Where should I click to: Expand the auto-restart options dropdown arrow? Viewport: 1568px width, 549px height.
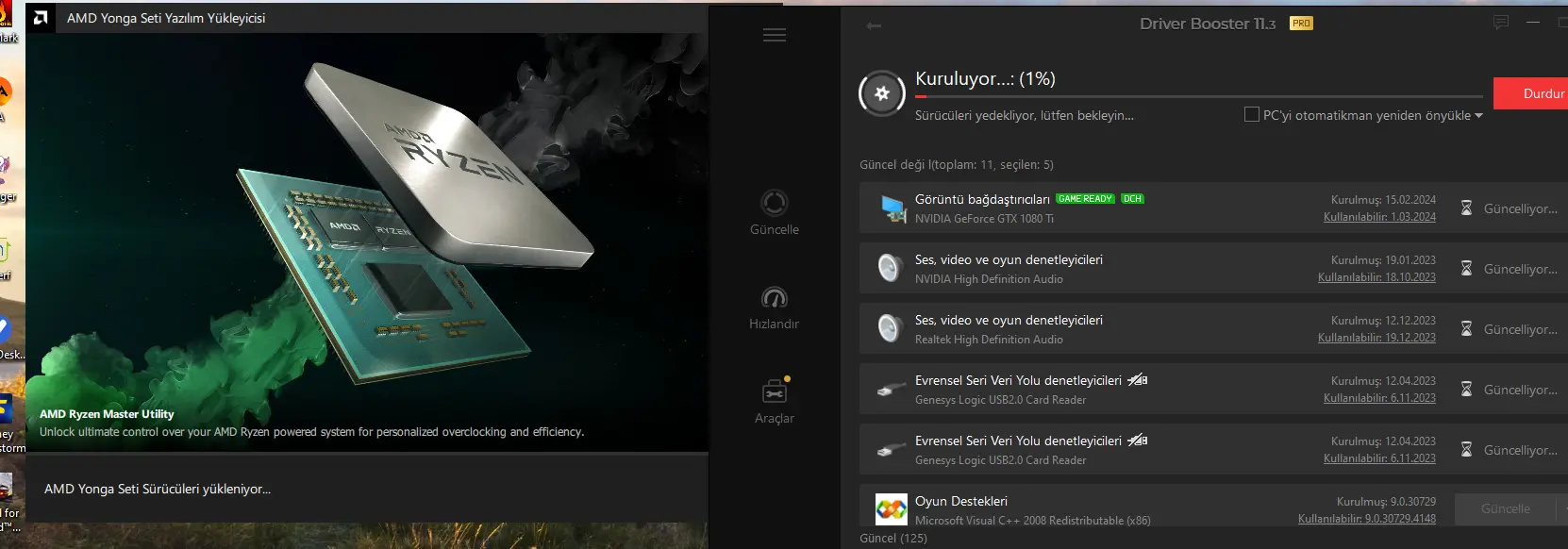pos(1478,116)
